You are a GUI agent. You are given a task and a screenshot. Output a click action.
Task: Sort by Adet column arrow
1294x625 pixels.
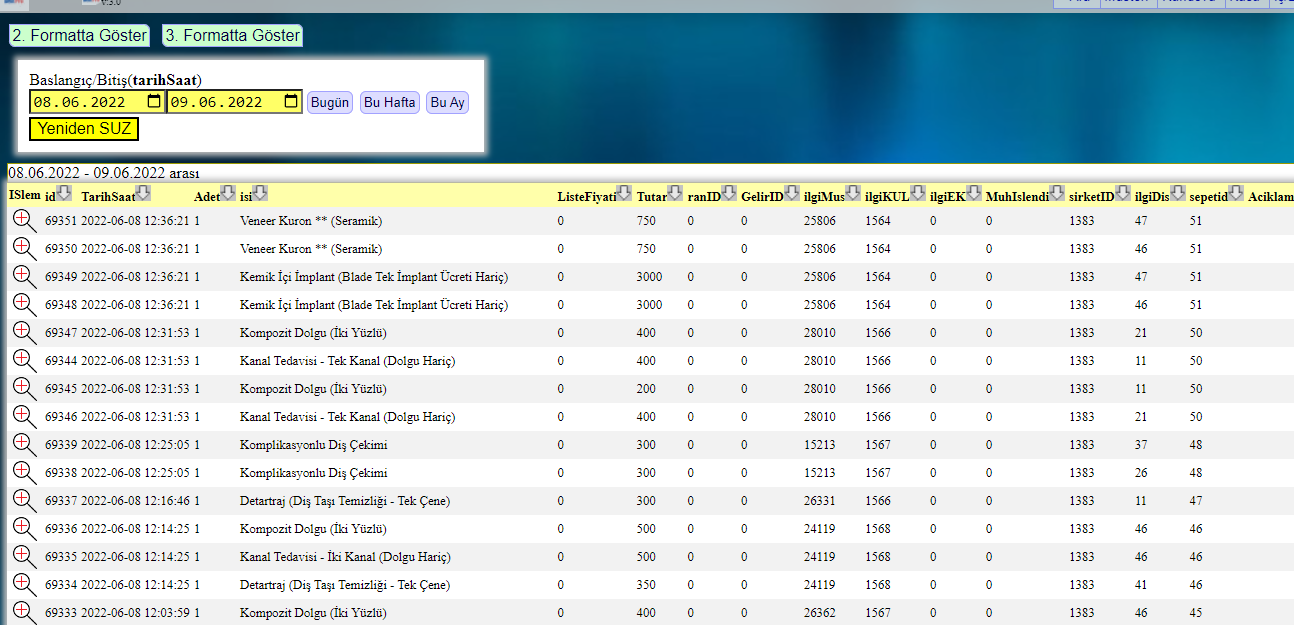[228, 193]
